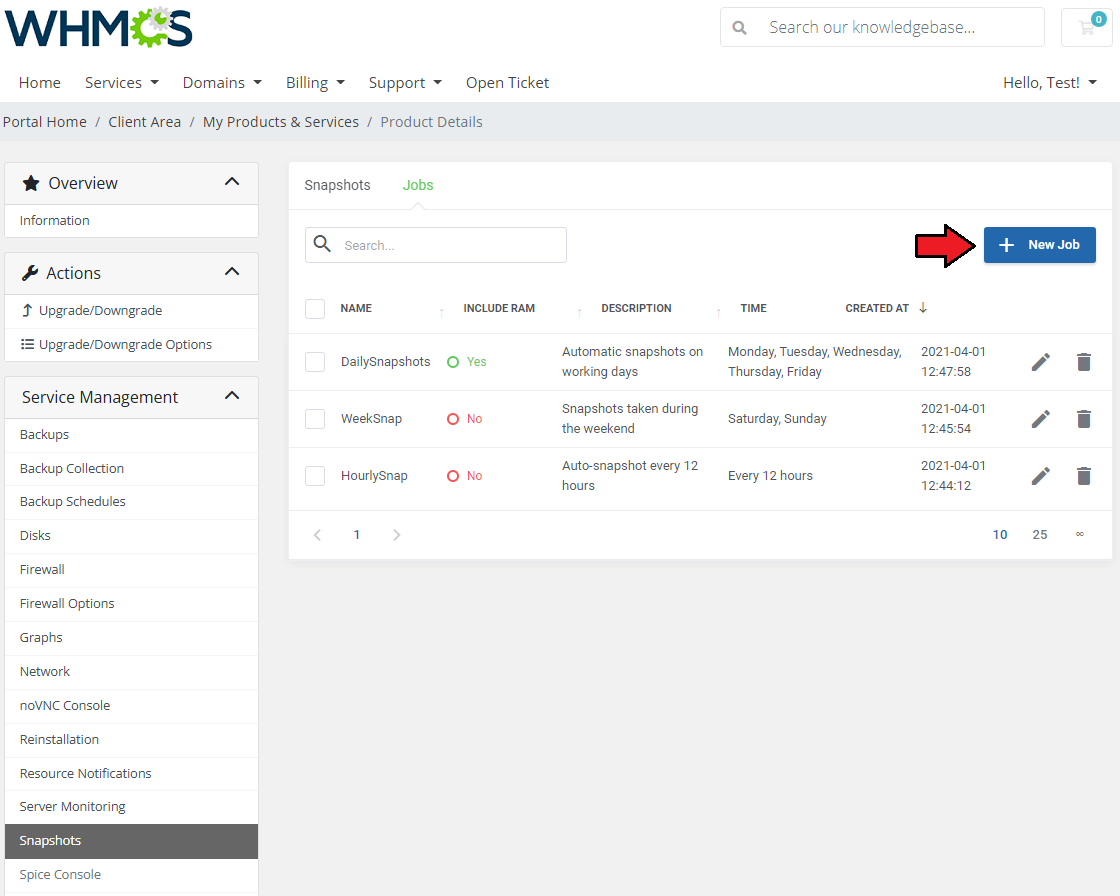Edit the HourlySnap job with the pencil icon
1120x896 pixels.
click(x=1041, y=476)
